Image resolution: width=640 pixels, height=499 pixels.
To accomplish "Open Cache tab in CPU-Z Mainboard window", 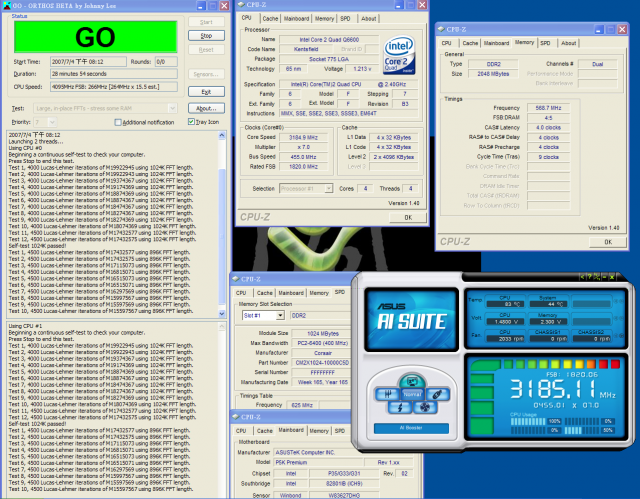I will point(264,431).
